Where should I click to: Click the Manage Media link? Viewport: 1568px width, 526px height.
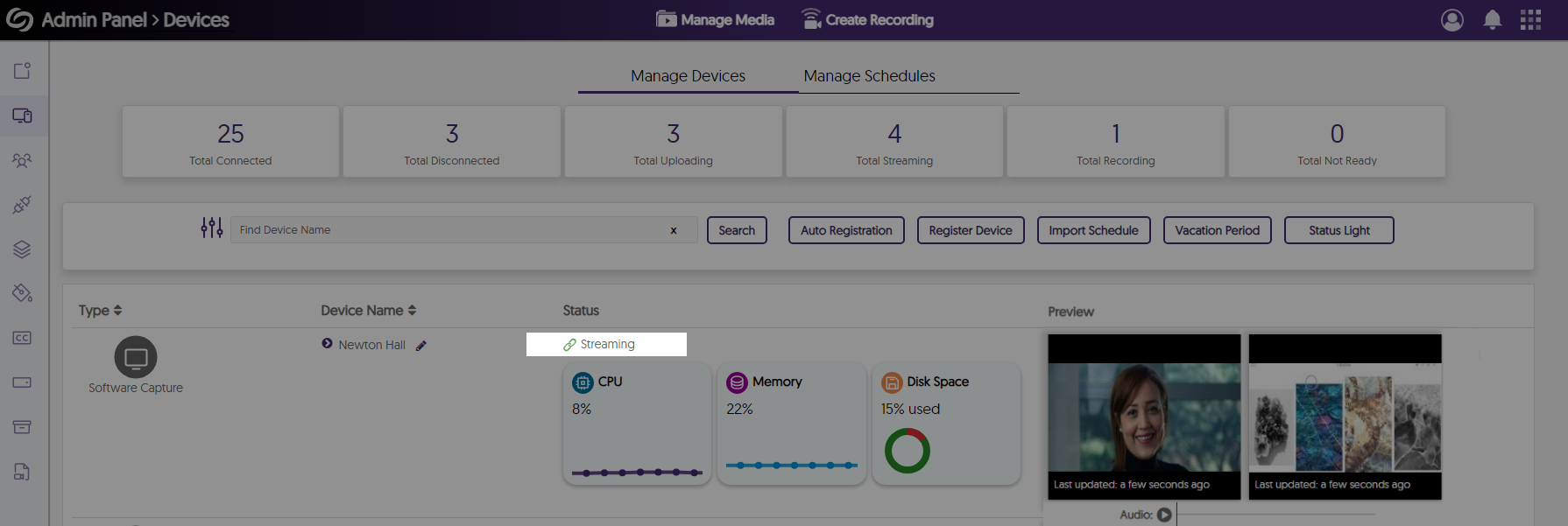(x=715, y=19)
